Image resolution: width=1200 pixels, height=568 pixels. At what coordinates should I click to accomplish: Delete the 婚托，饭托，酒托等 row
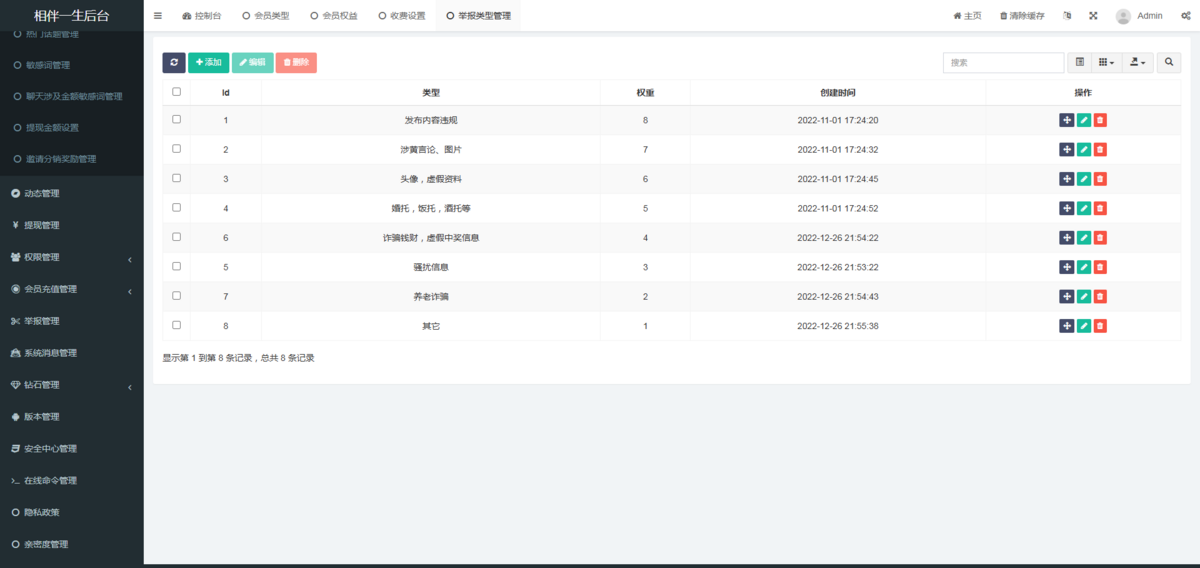coord(1100,208)
